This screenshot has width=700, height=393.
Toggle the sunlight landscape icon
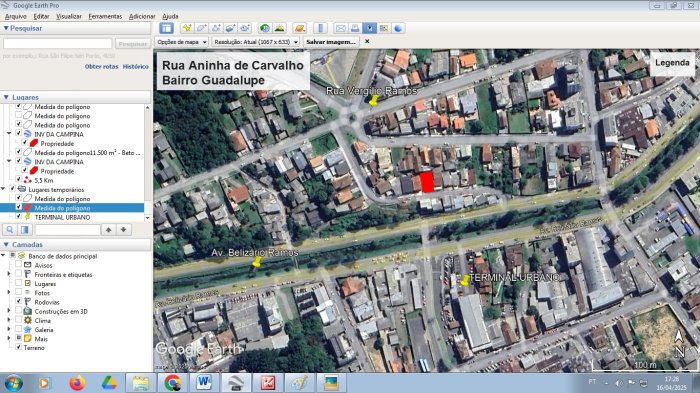point(279,28)
